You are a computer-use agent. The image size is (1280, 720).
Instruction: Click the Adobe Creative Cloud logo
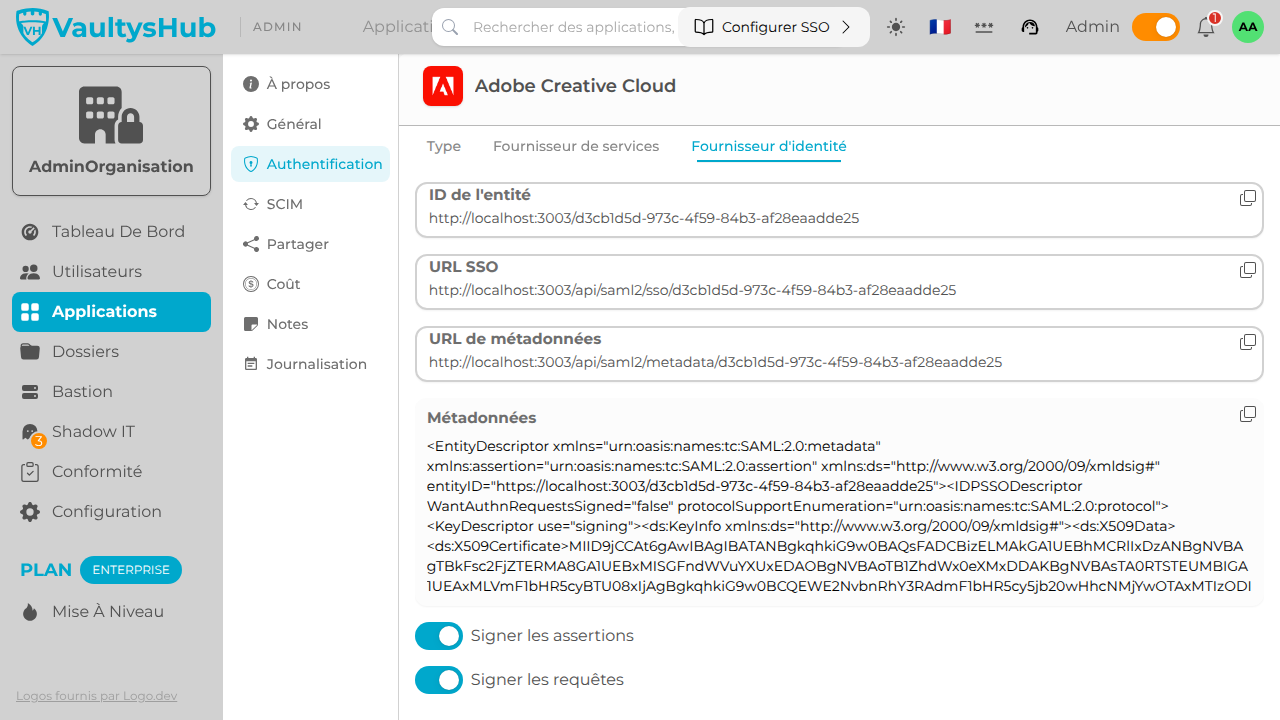coord(443,86)
